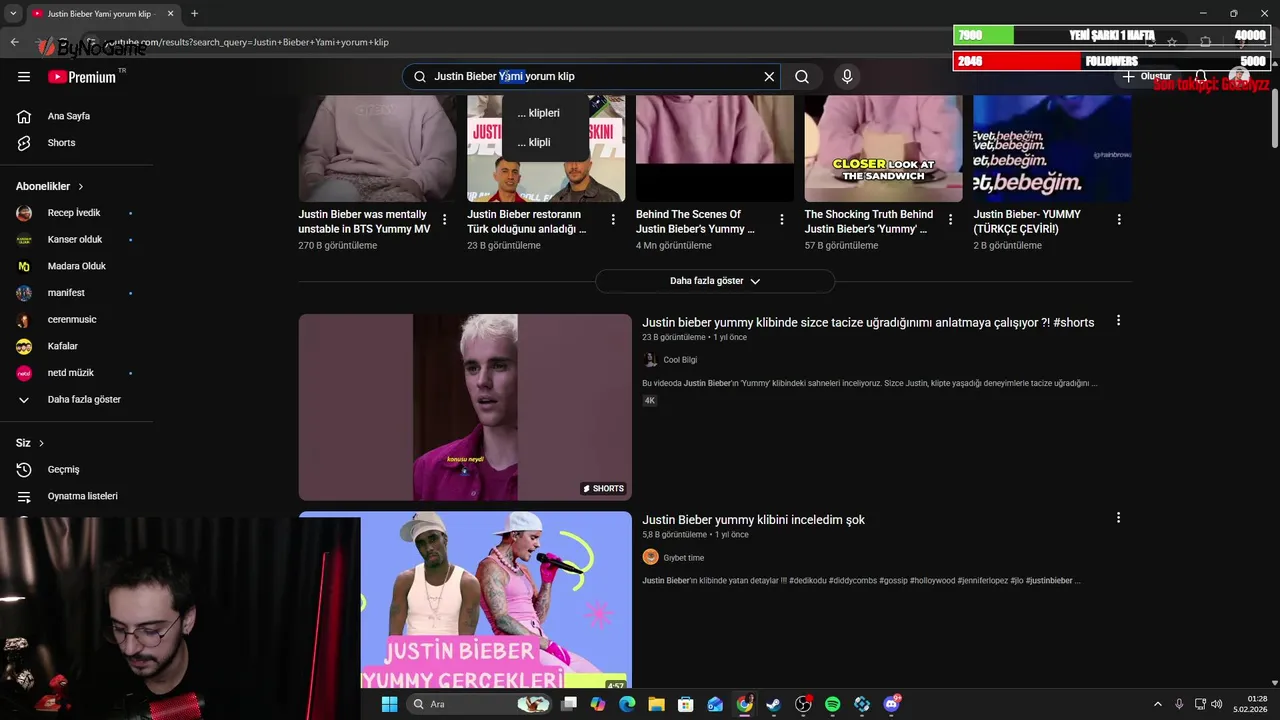
Task: Open volume control in system tray
Action: [1217, 704]
